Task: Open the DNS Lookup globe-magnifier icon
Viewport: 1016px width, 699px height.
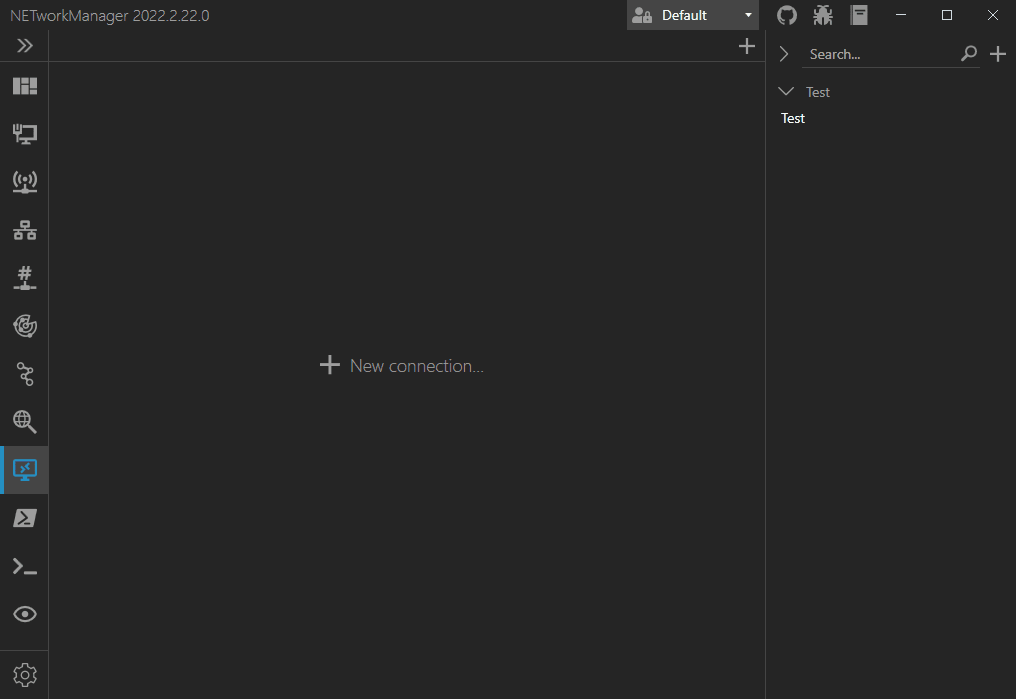Action: click(25, 422)
